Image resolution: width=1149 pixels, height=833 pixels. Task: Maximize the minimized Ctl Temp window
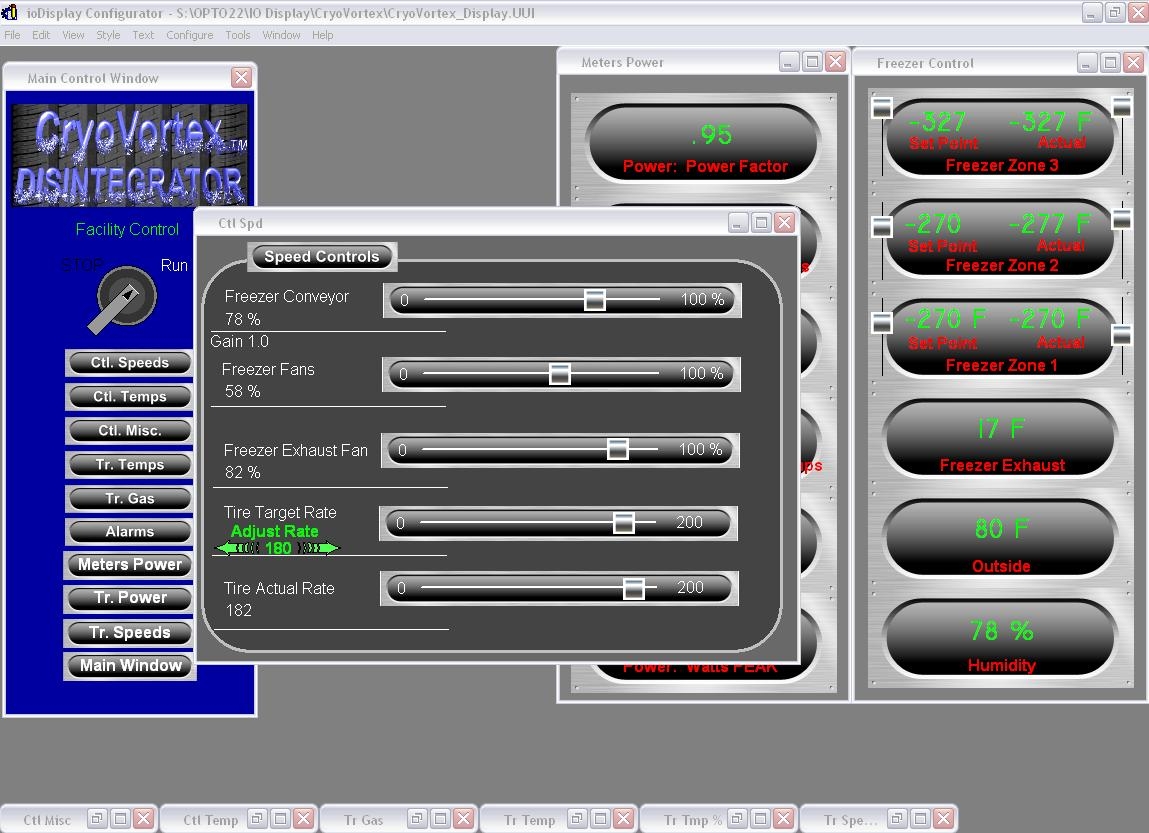280,819
